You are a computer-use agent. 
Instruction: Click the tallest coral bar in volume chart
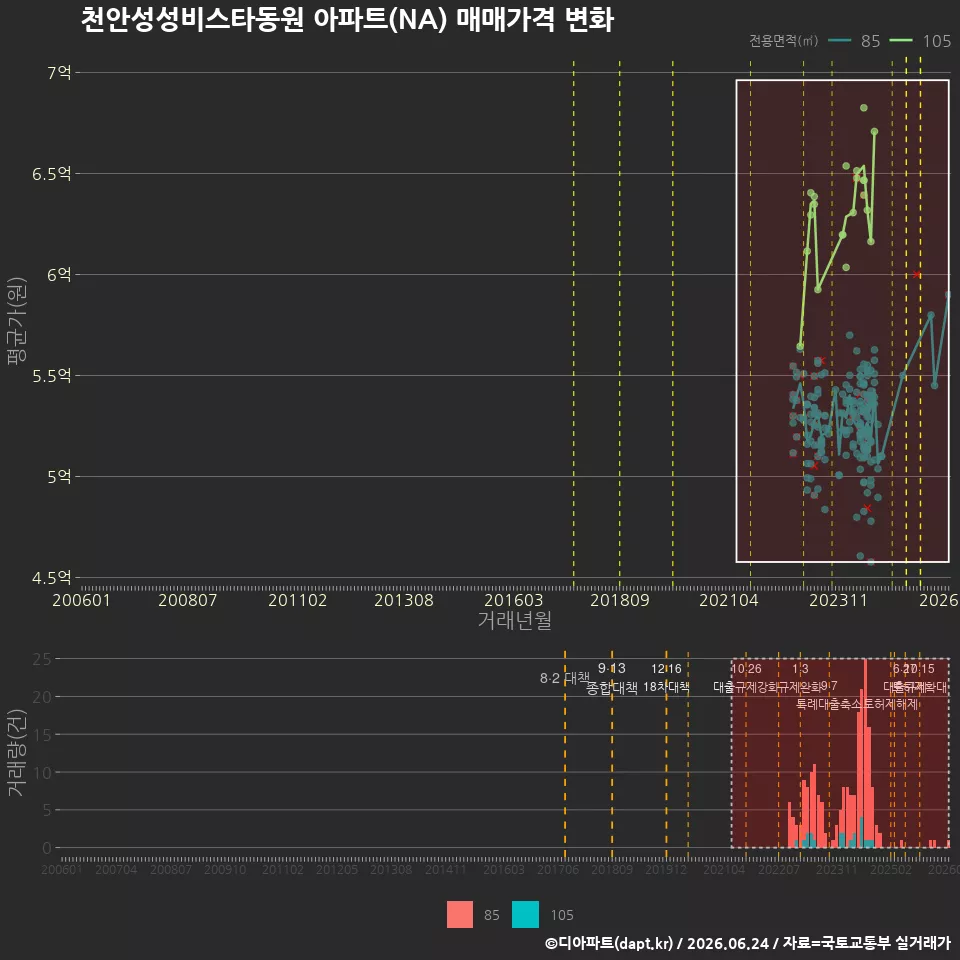(865, 753)
